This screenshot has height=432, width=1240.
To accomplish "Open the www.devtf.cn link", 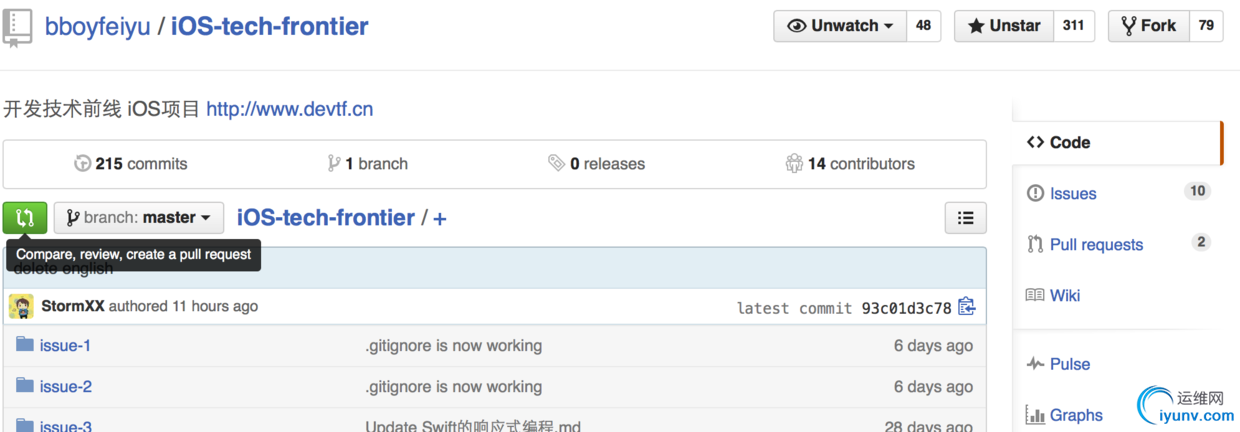I will 290,109.
